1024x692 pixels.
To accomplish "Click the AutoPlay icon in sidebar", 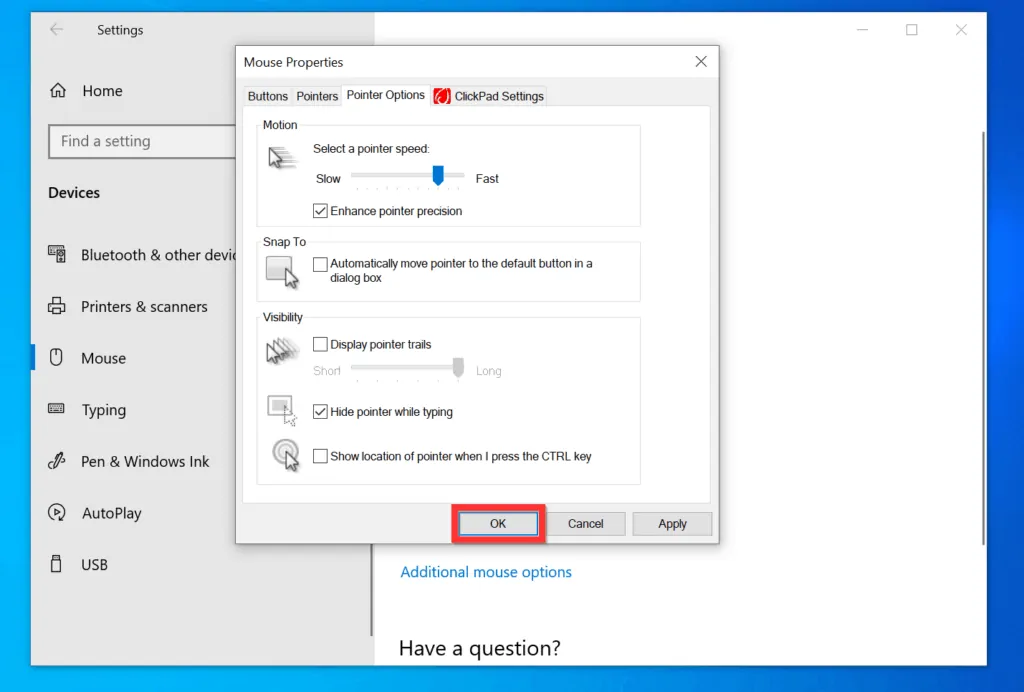I will pos(57,513).
